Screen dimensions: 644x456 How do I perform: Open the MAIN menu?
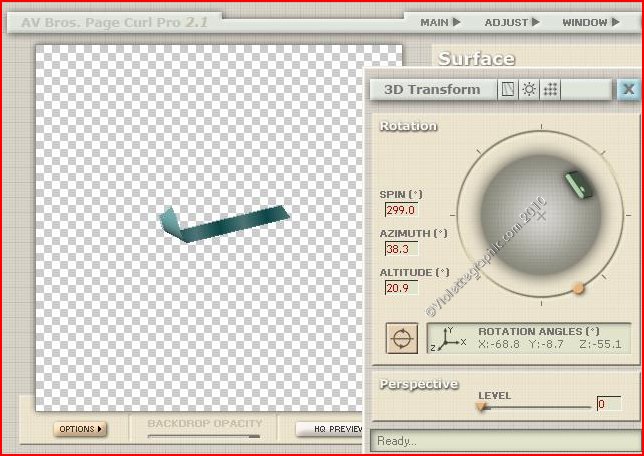pyautogui.click(x=440, y=22)
